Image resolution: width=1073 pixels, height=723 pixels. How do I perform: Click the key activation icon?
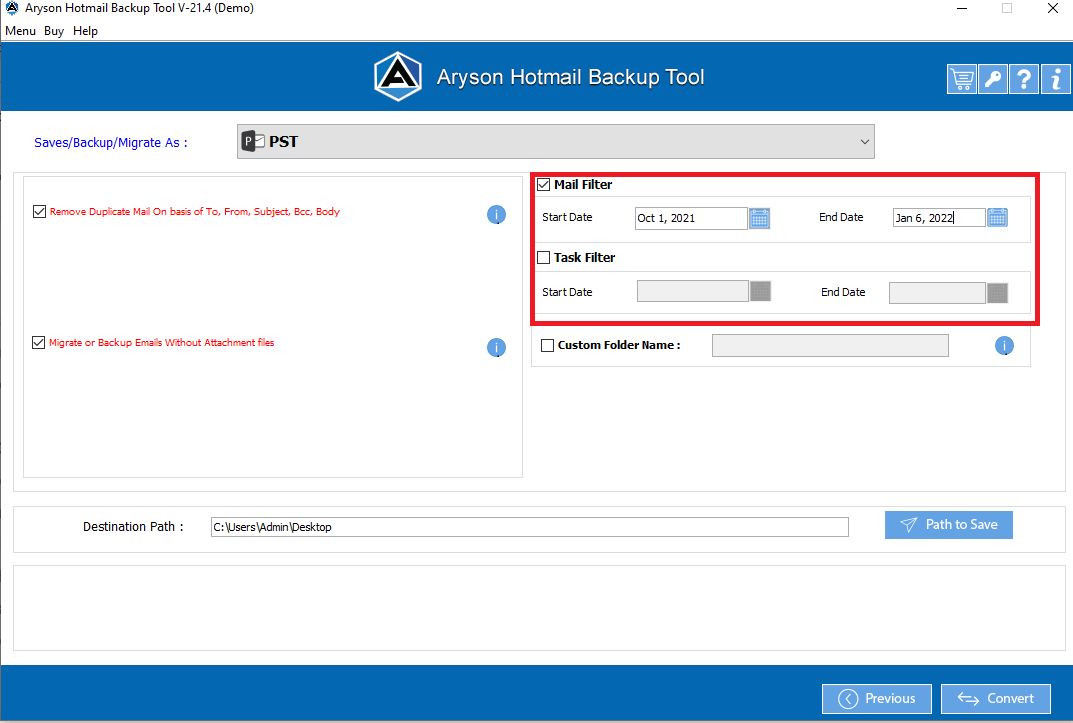[993, 79]
